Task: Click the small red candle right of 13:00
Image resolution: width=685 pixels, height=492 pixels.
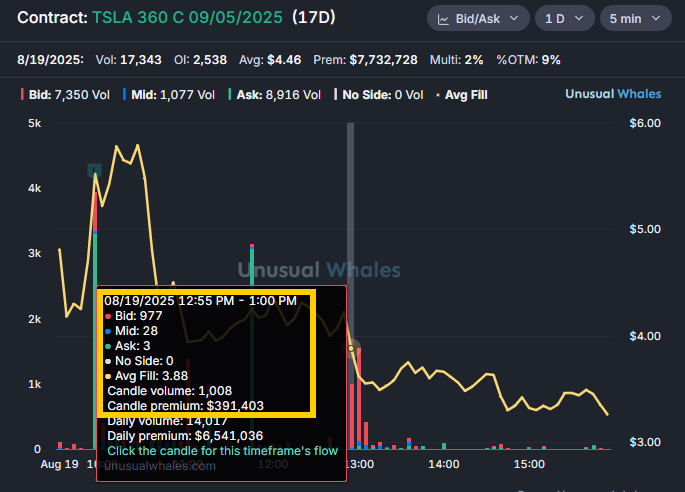Action: point(366,435)
